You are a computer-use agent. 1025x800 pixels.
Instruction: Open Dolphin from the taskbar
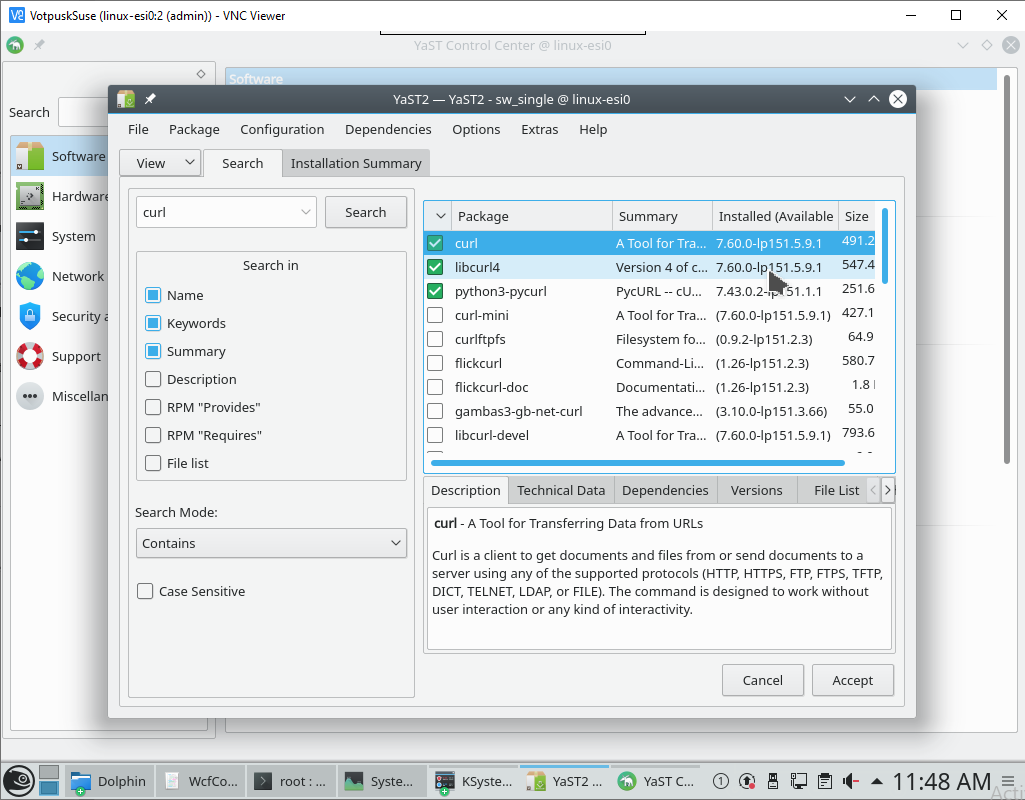coord(109,781)
